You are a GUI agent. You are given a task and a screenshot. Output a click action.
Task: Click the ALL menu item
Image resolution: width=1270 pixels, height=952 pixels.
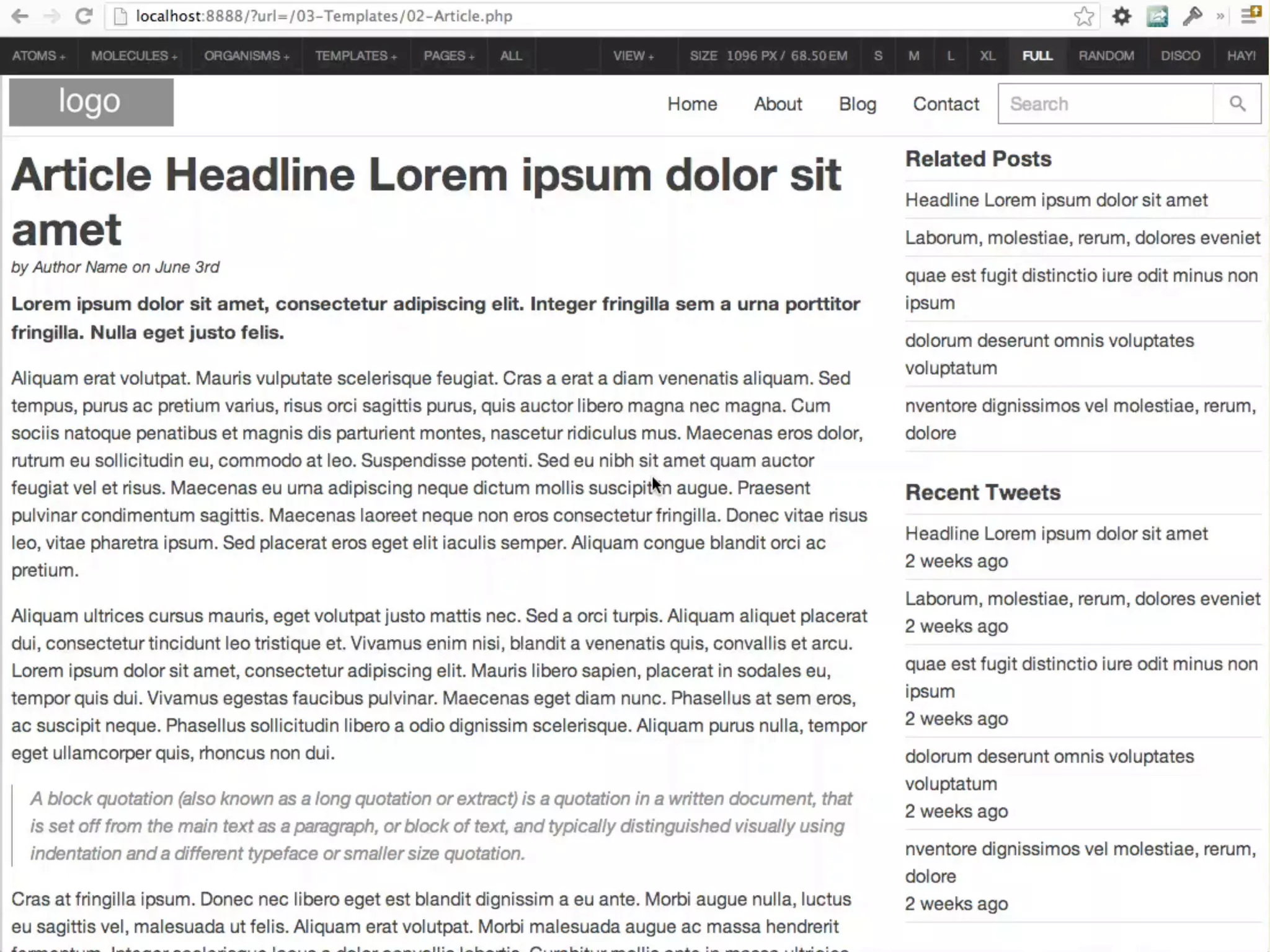511,56
